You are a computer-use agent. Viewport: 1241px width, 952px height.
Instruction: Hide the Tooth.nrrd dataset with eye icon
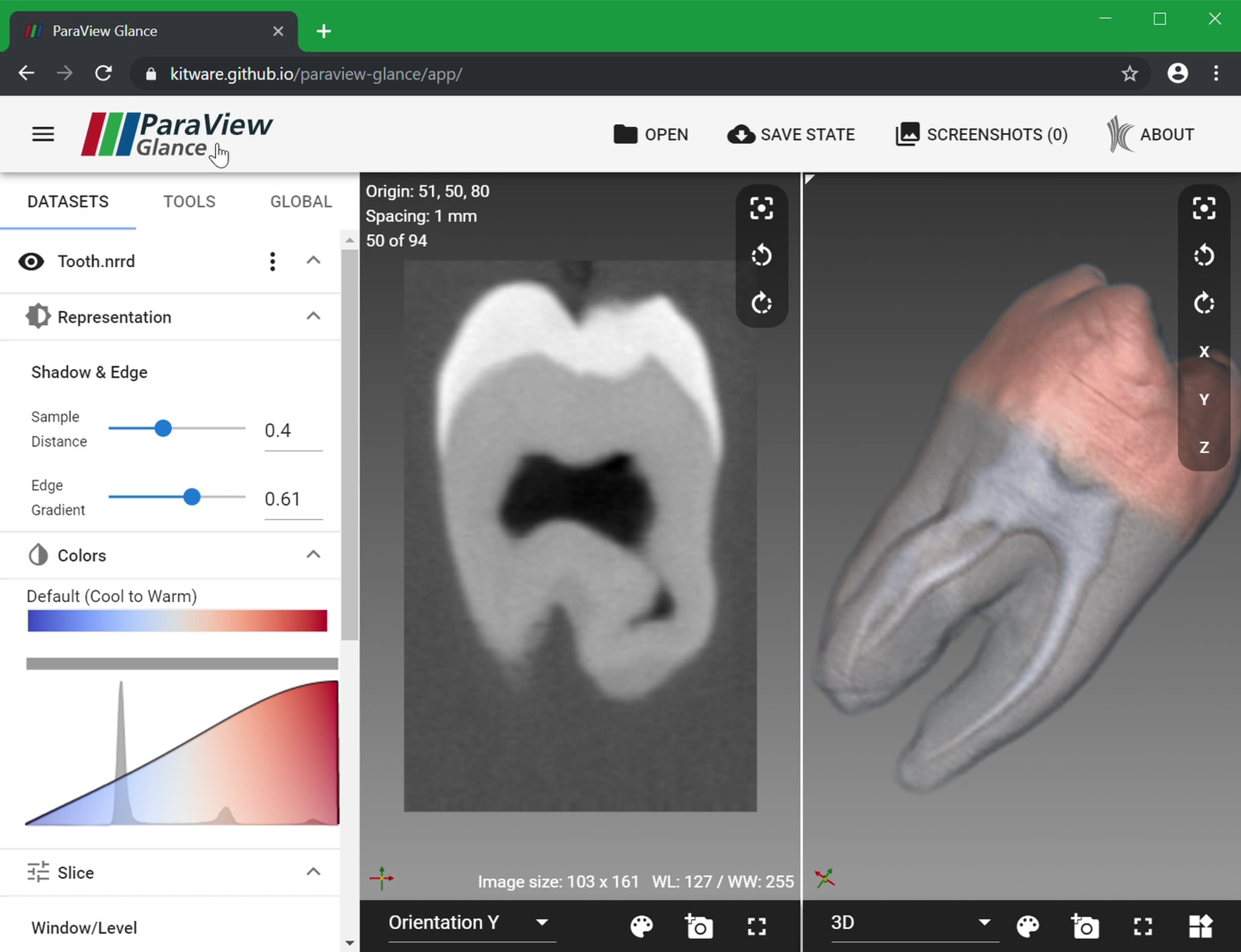31,261
